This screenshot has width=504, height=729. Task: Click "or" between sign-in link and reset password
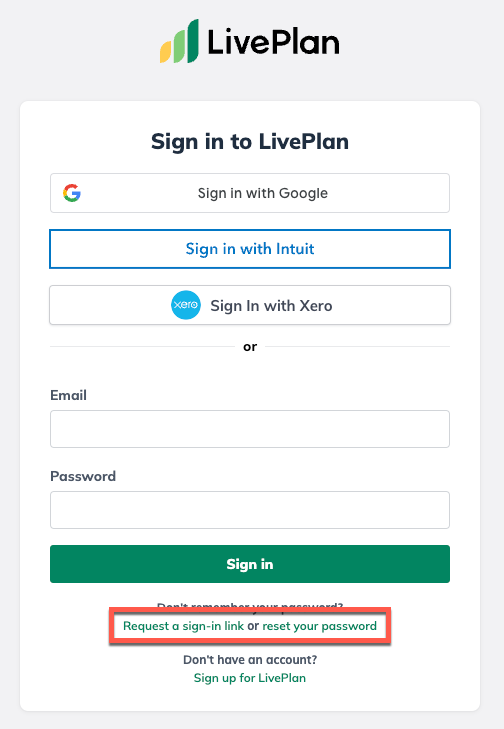253,626
